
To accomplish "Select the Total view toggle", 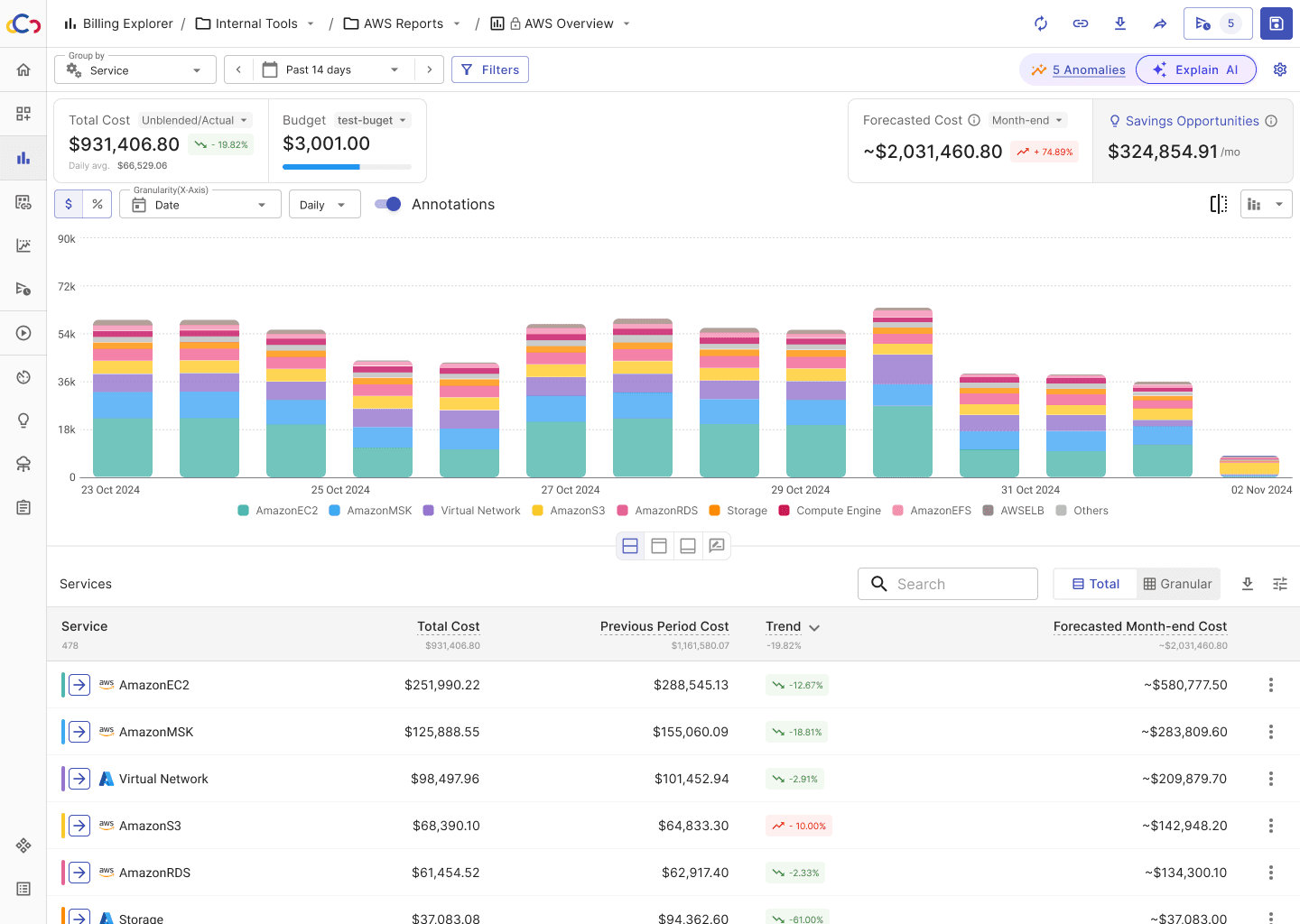I will pos(1096,584).
